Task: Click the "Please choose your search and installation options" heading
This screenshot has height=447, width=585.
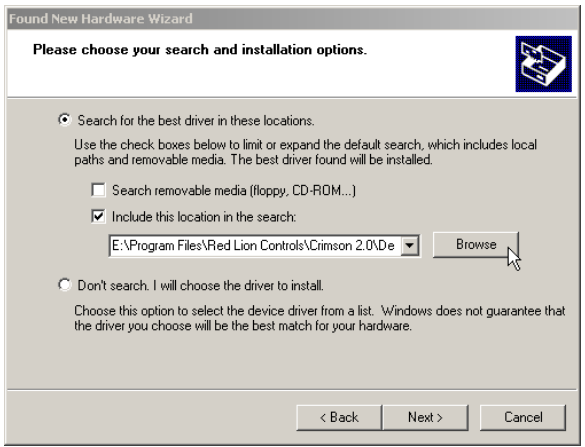Action: point(200,50)
